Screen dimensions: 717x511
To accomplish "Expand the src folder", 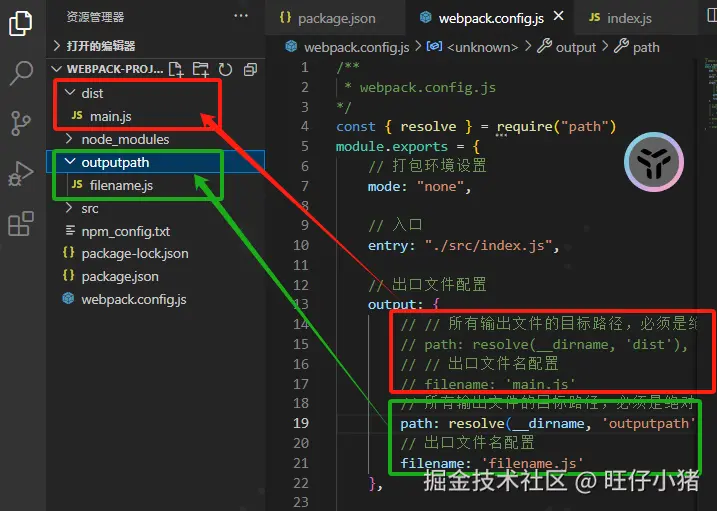I will point(155,209).
